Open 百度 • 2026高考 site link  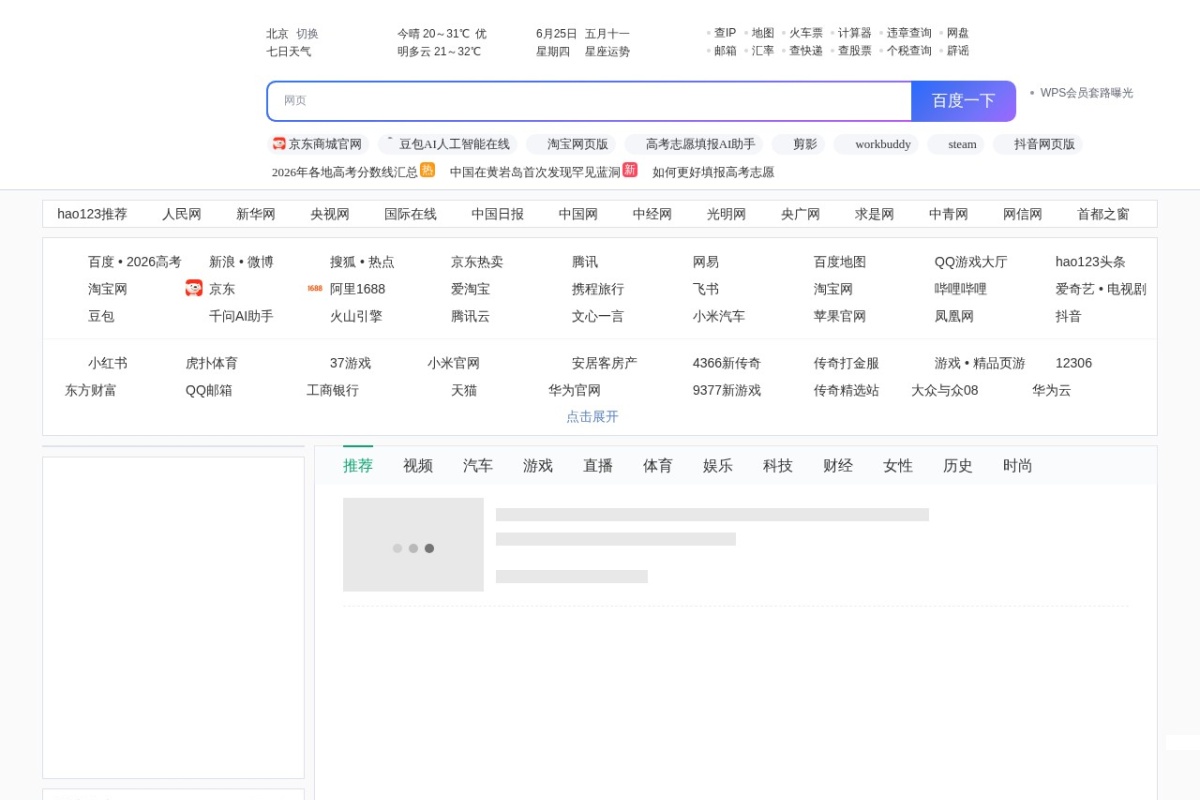click(135, 262)
